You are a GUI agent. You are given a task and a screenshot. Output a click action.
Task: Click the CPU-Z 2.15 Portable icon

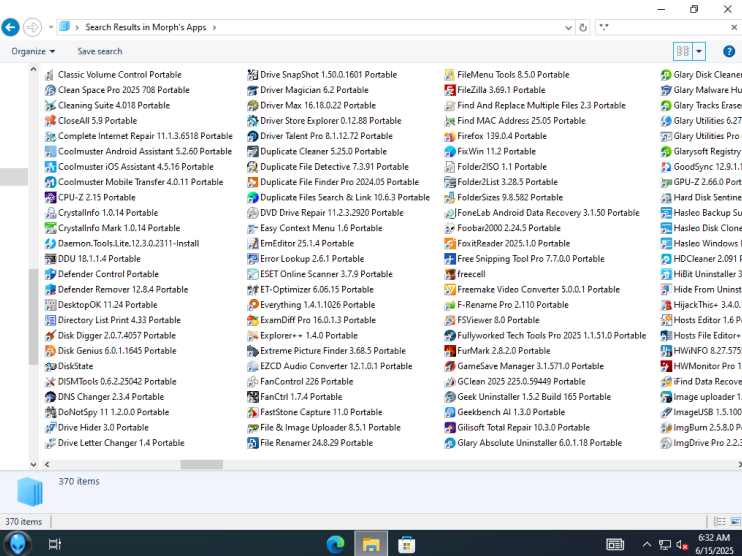click(50, 197)
